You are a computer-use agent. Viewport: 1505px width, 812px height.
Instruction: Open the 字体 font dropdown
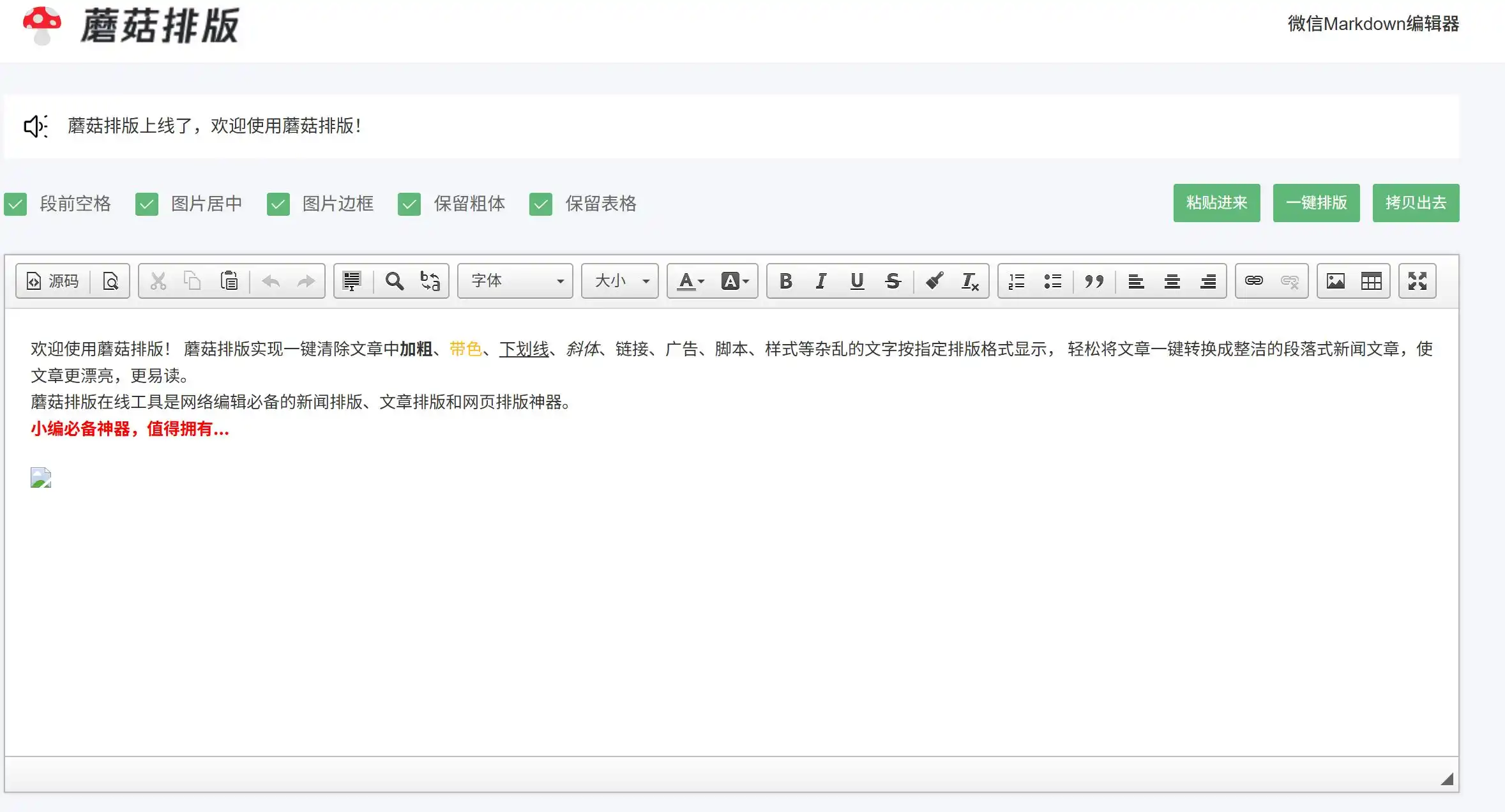(x=515, y=281)
